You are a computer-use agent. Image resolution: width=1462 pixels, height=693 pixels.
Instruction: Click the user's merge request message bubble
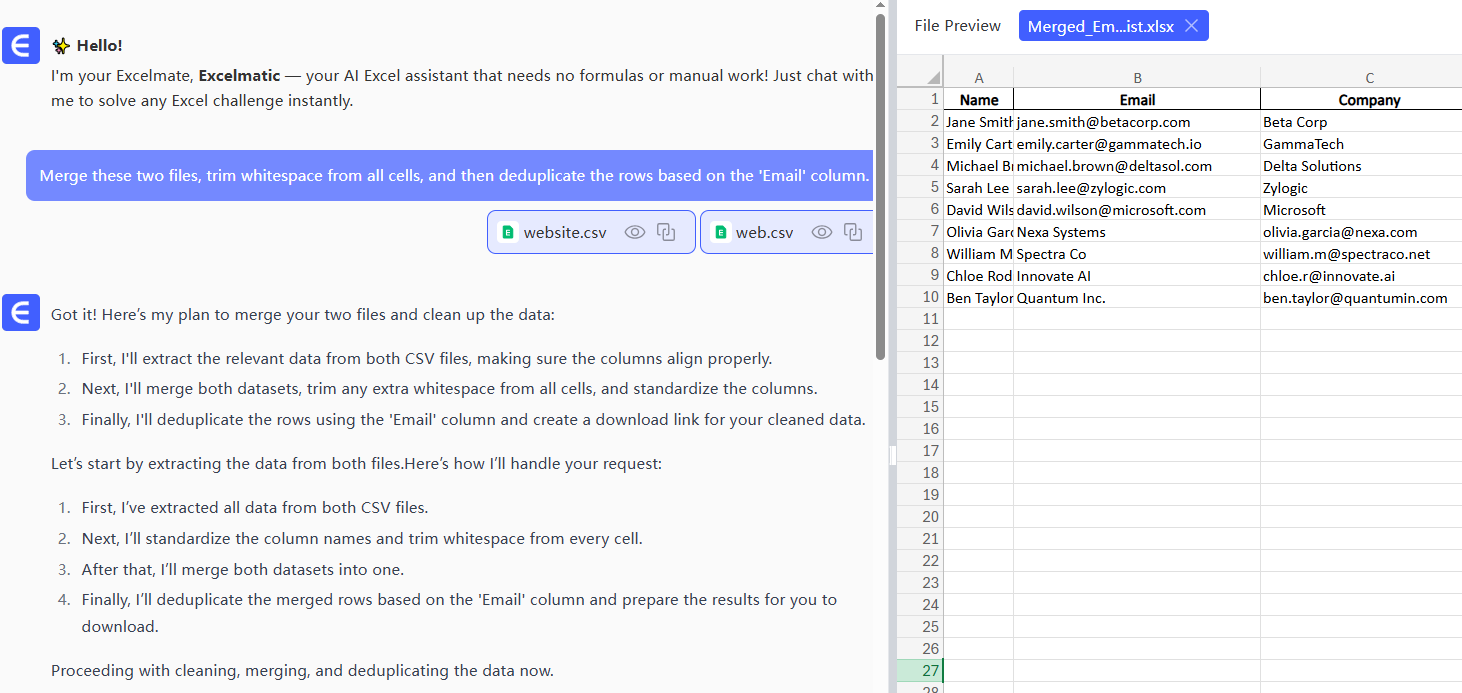(450, 176)
